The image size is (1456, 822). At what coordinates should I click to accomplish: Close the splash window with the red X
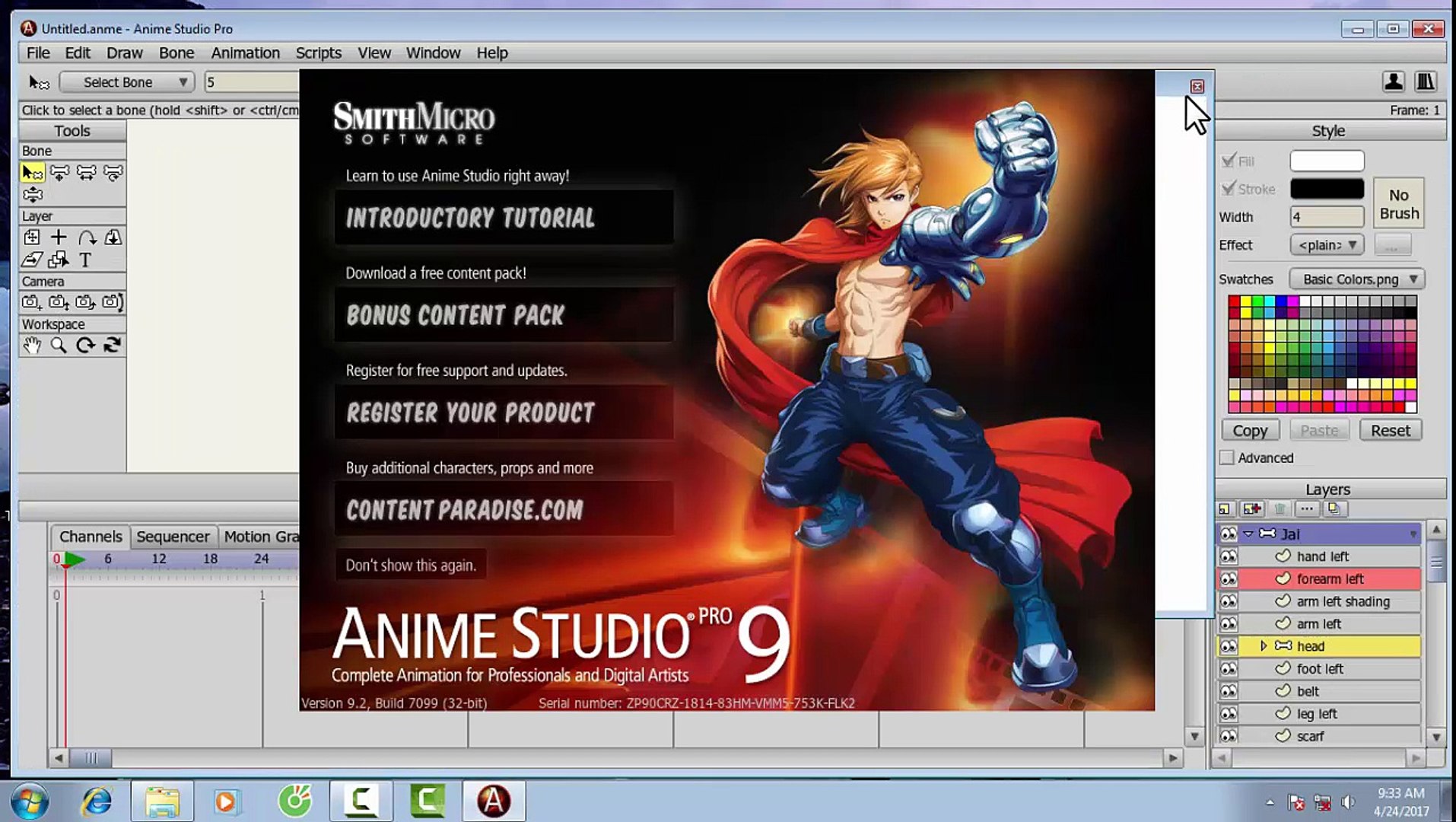click(x=1197, y=87)
